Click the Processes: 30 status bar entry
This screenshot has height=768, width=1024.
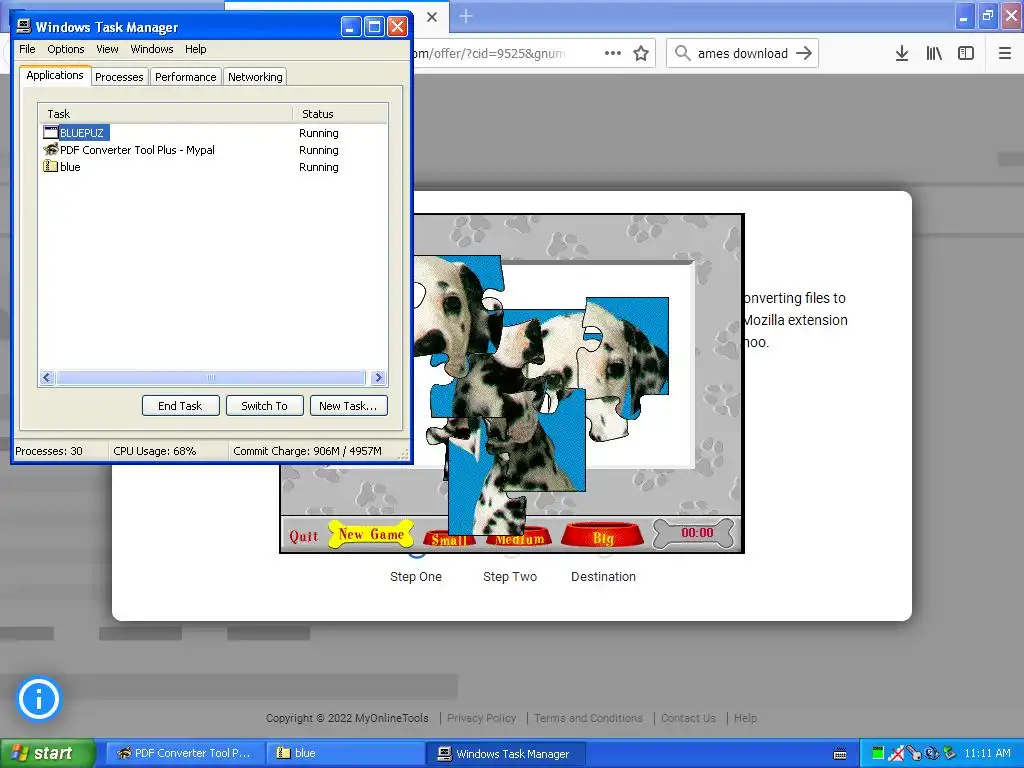click(x=49, y=451)
